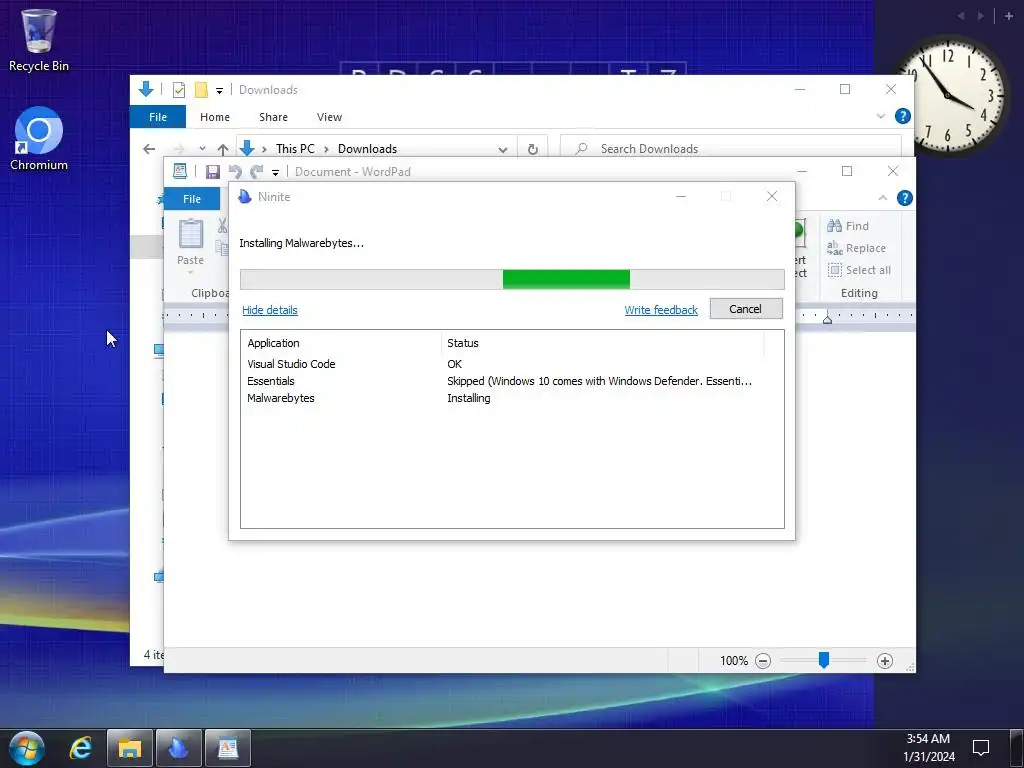Click the Downloads breadcrumb segment
The image size is (1024, 768).
[x=367, y=149]
